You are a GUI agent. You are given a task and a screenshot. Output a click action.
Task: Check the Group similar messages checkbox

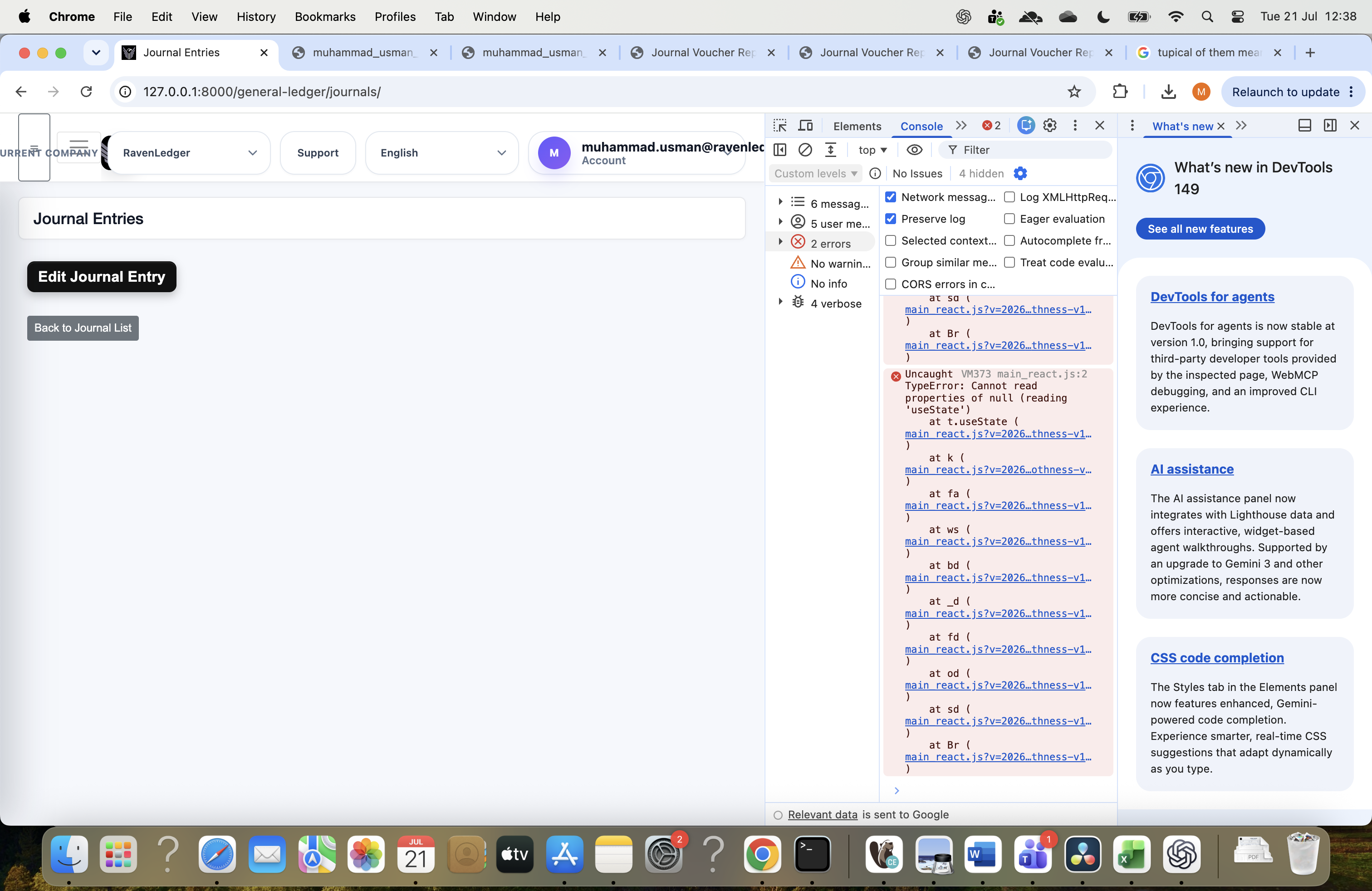[x=891, y=262]
